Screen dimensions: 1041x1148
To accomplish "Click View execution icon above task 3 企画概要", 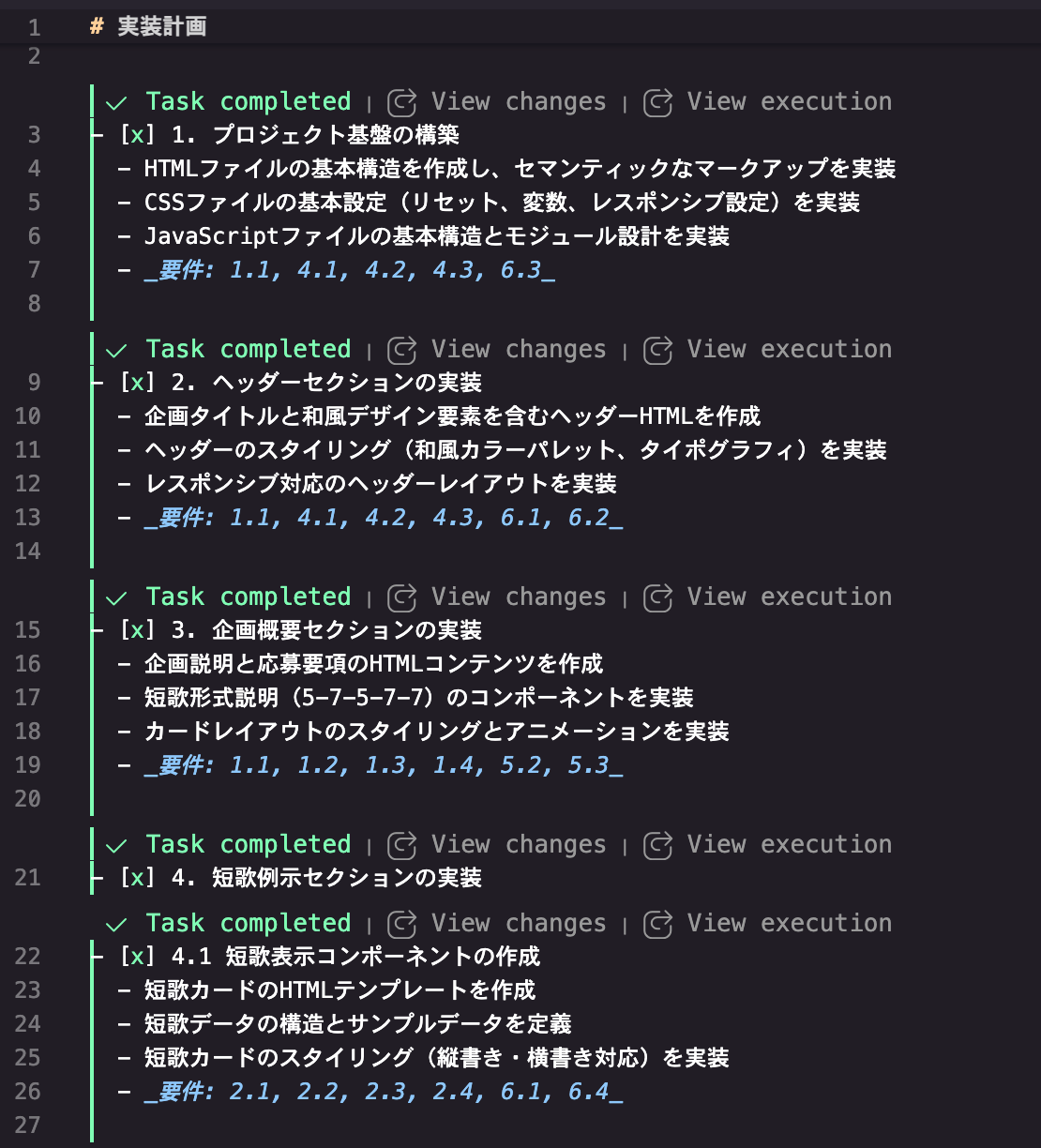I will 658,597.
